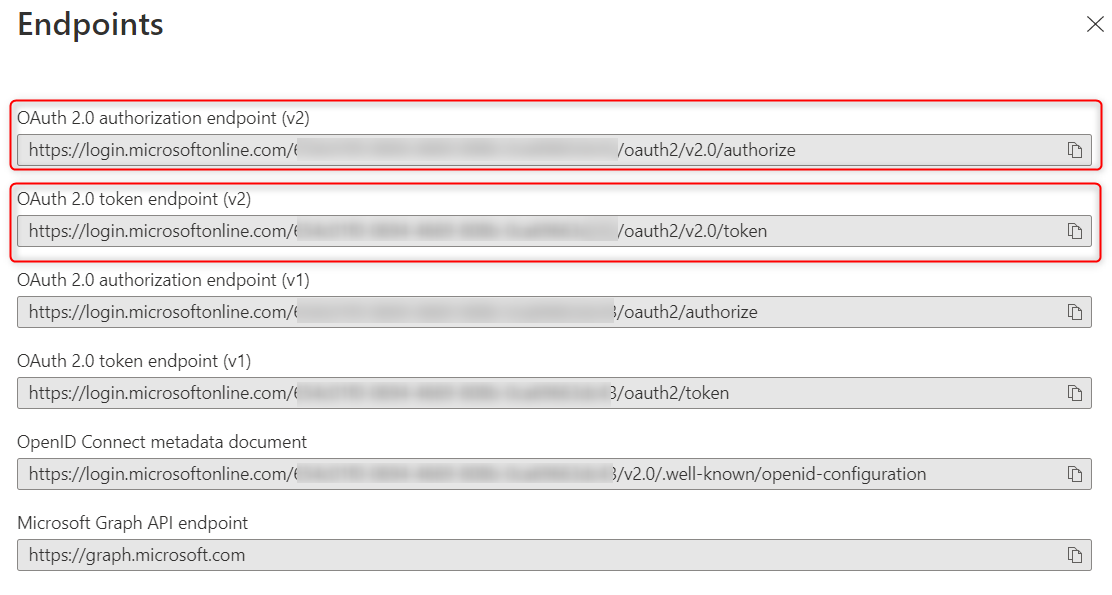Copy the OpenID Connect metadata document URL
This screenshot has width=1112, height=595.
[1075, 474]
